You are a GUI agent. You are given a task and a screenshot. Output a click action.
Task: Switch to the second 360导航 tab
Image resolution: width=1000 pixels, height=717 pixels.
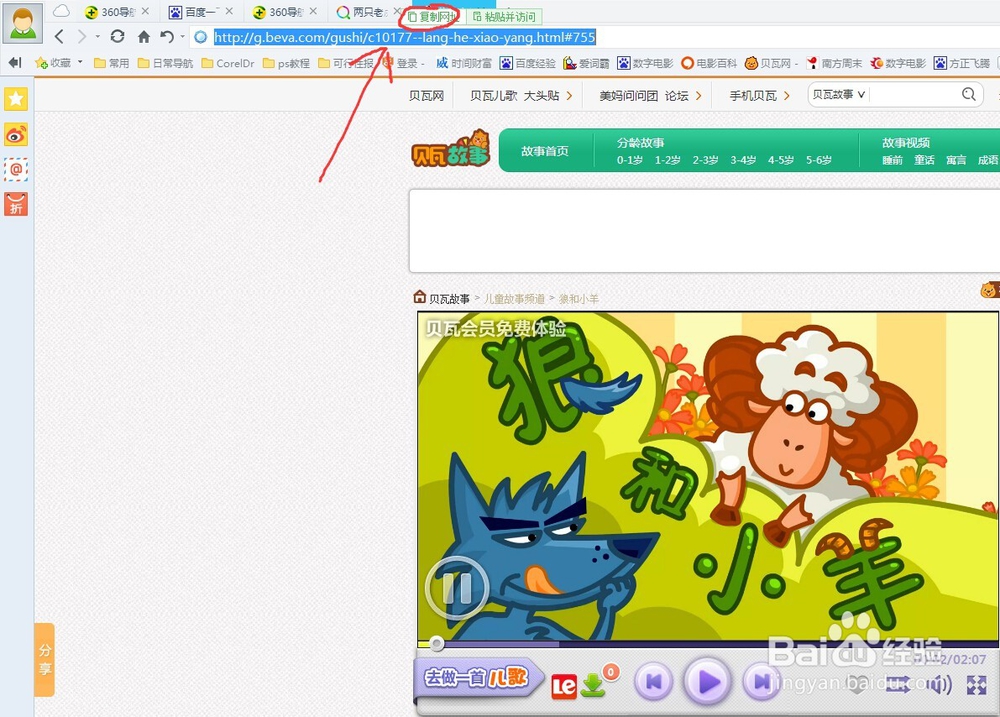pyautogui.click(x=279, y=12)
